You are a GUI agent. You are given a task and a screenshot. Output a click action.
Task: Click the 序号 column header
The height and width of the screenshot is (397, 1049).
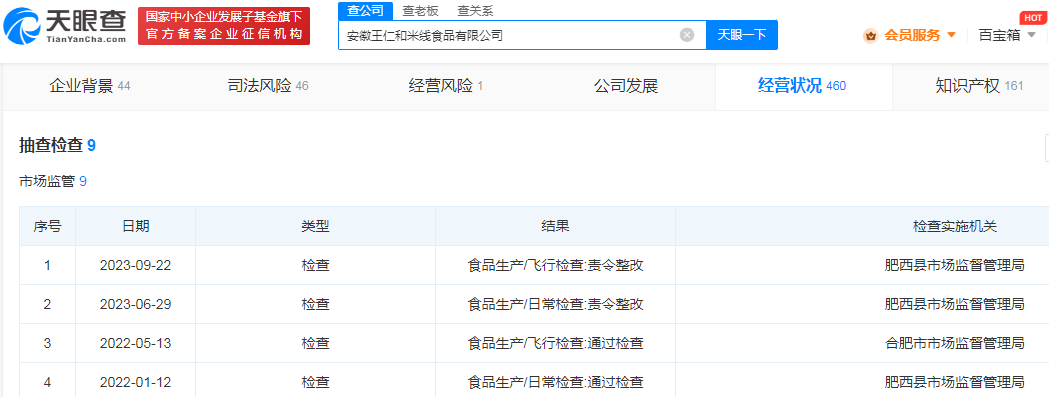pyautogui.click(x=47, y=226)
